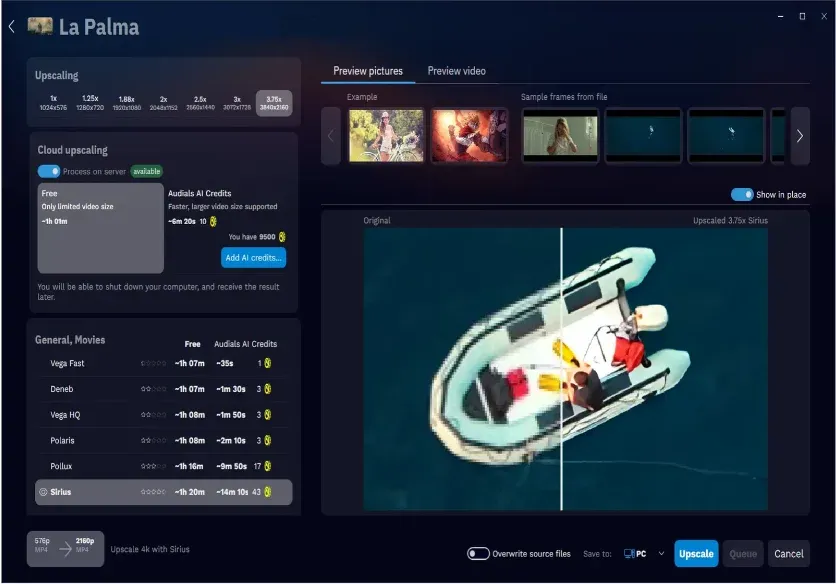Image resolution: width=836 pixels, height=584 pixels.
Task: Choose the 2x 2048x1152 upscaling factor
Action: (164, 103)
